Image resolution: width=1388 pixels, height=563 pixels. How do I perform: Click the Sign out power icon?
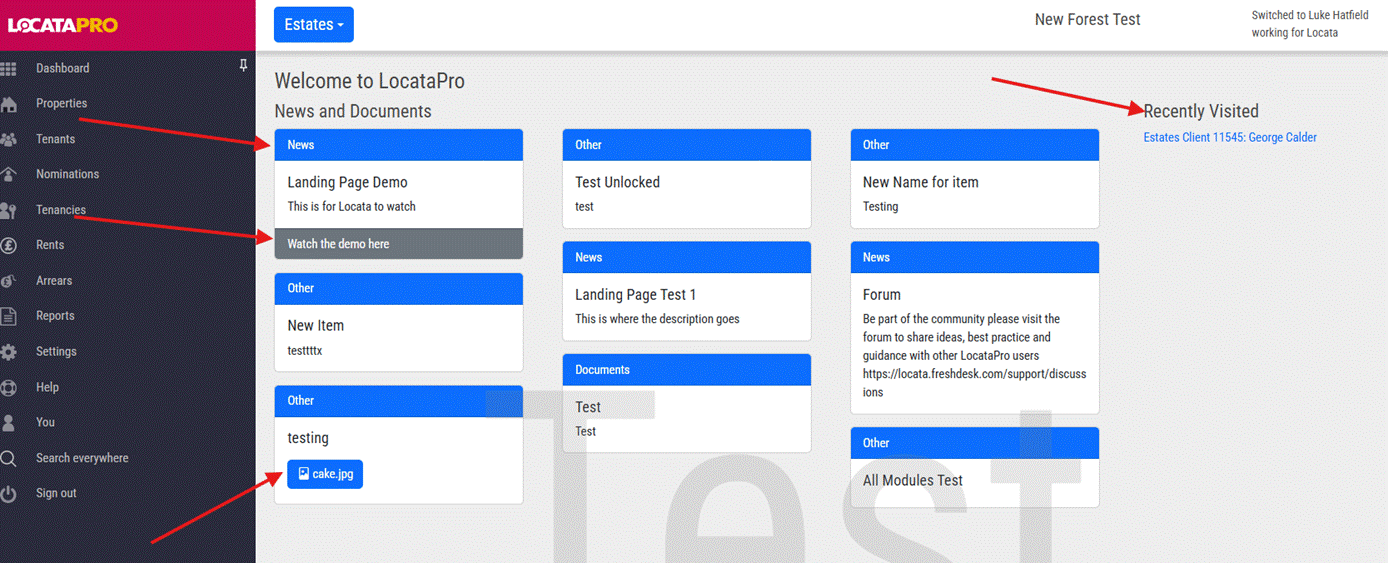point(8,494)
